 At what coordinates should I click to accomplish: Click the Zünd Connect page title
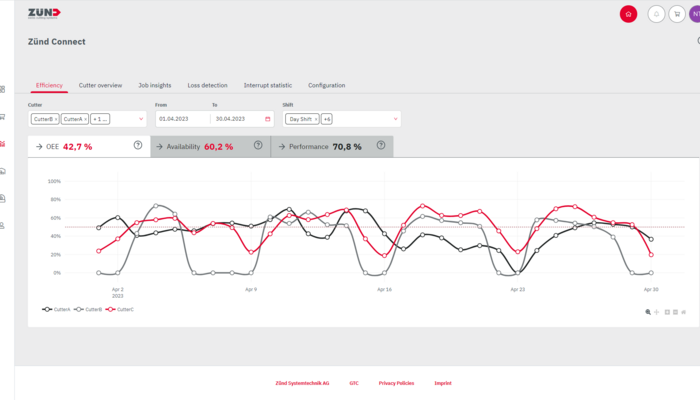57,42
